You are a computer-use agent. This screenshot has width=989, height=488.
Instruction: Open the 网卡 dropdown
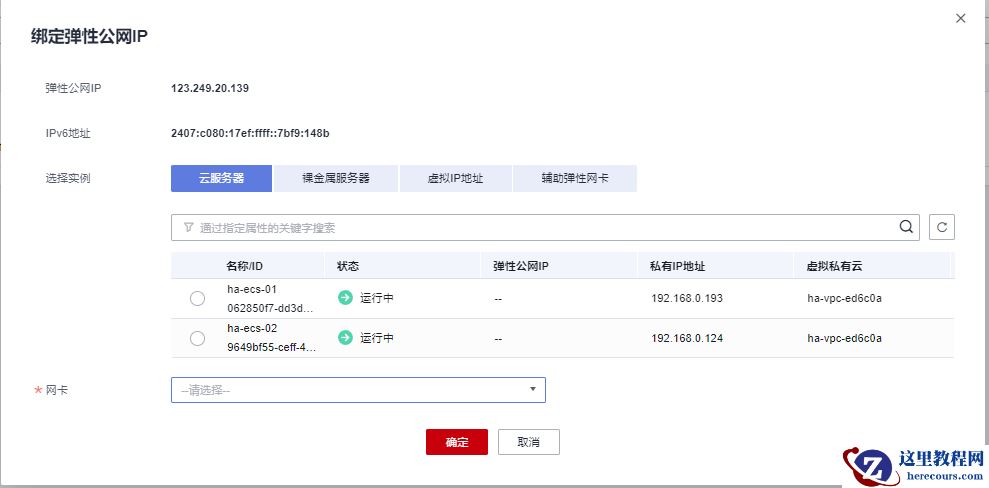pos(358,390)
